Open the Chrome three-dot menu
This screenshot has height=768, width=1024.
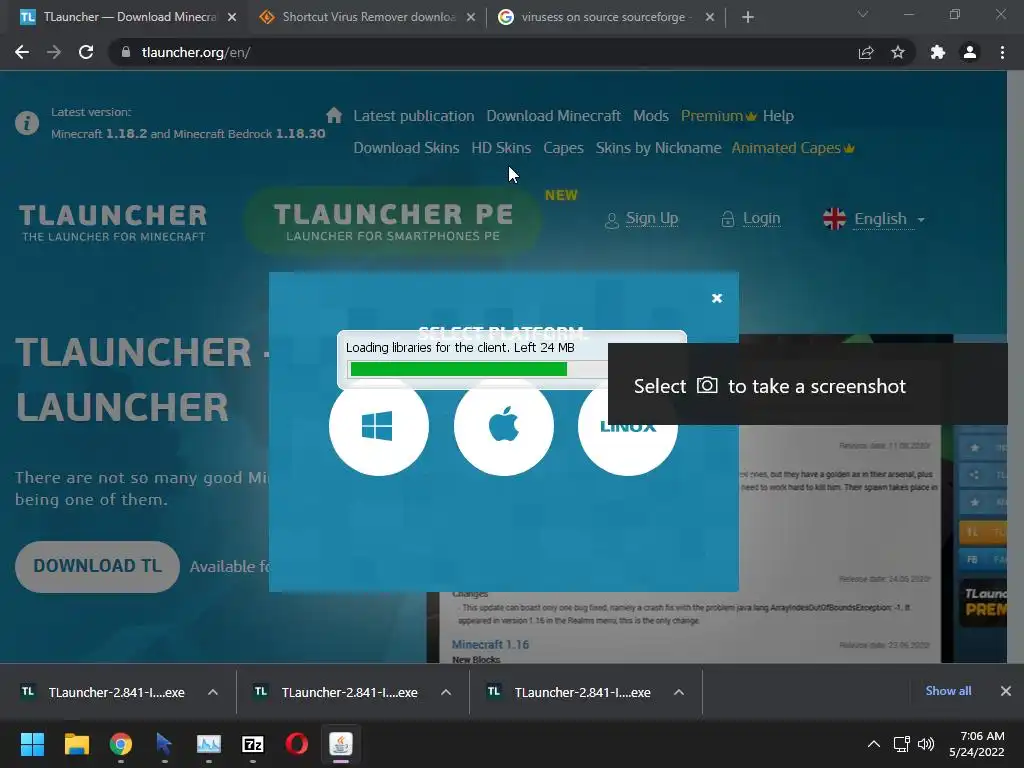coord(1002,52)
